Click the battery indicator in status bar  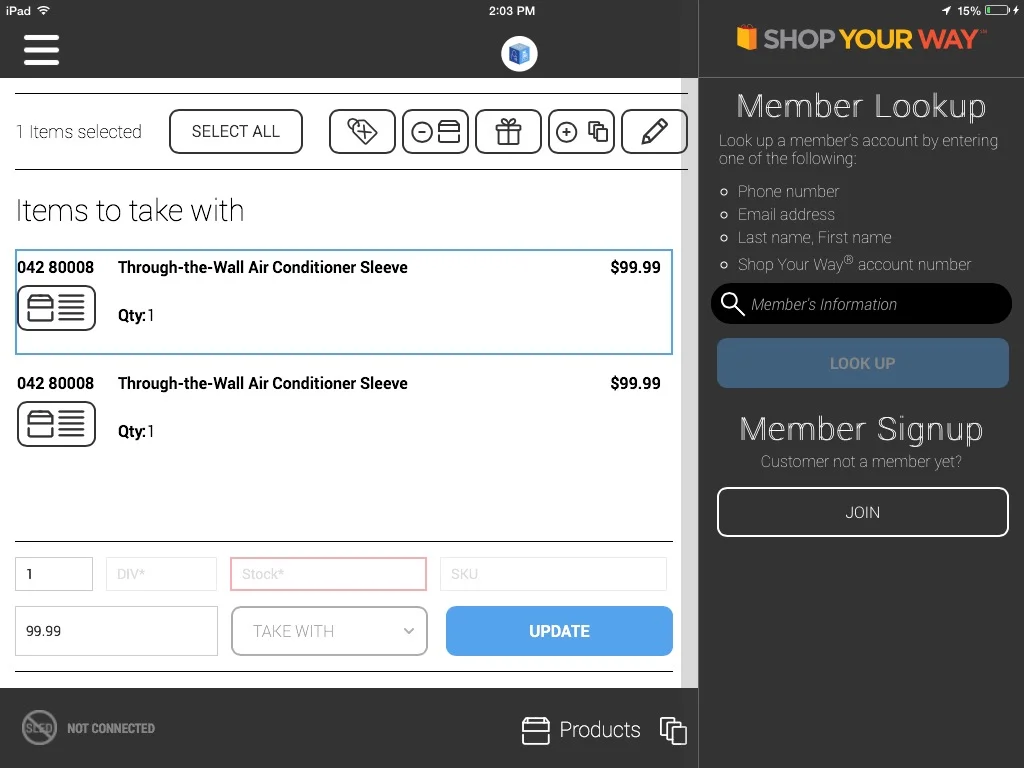coord(998,10)
